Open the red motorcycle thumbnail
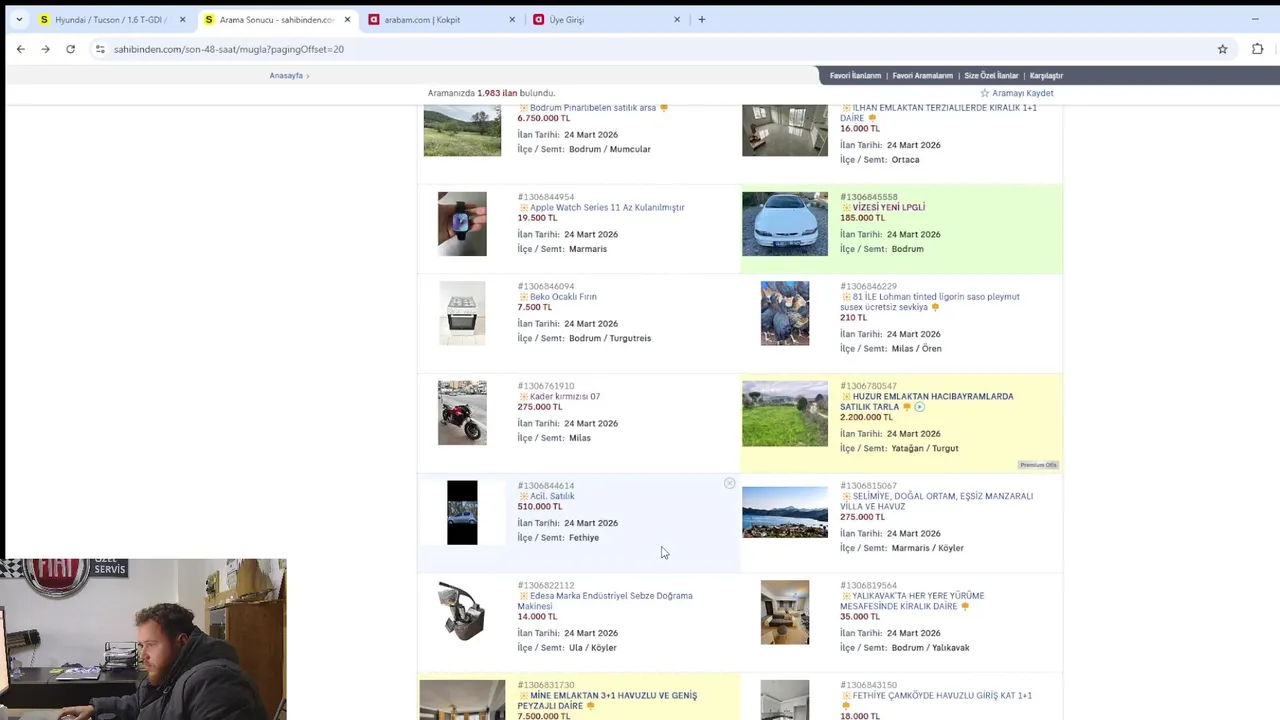The image size is (1280, 720). [462, 413]
